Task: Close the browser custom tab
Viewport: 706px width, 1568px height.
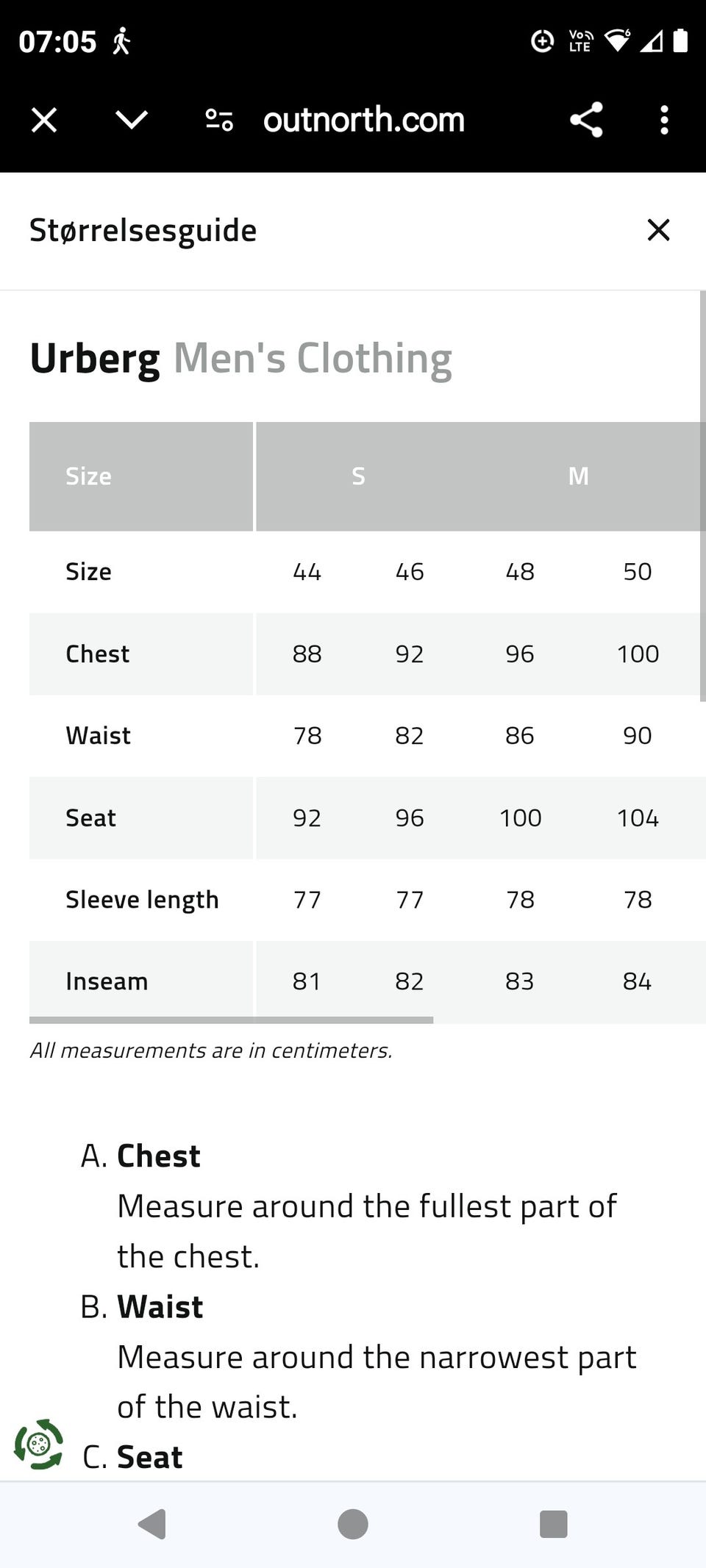Action: pyautogui.click(x=44, y=120)
